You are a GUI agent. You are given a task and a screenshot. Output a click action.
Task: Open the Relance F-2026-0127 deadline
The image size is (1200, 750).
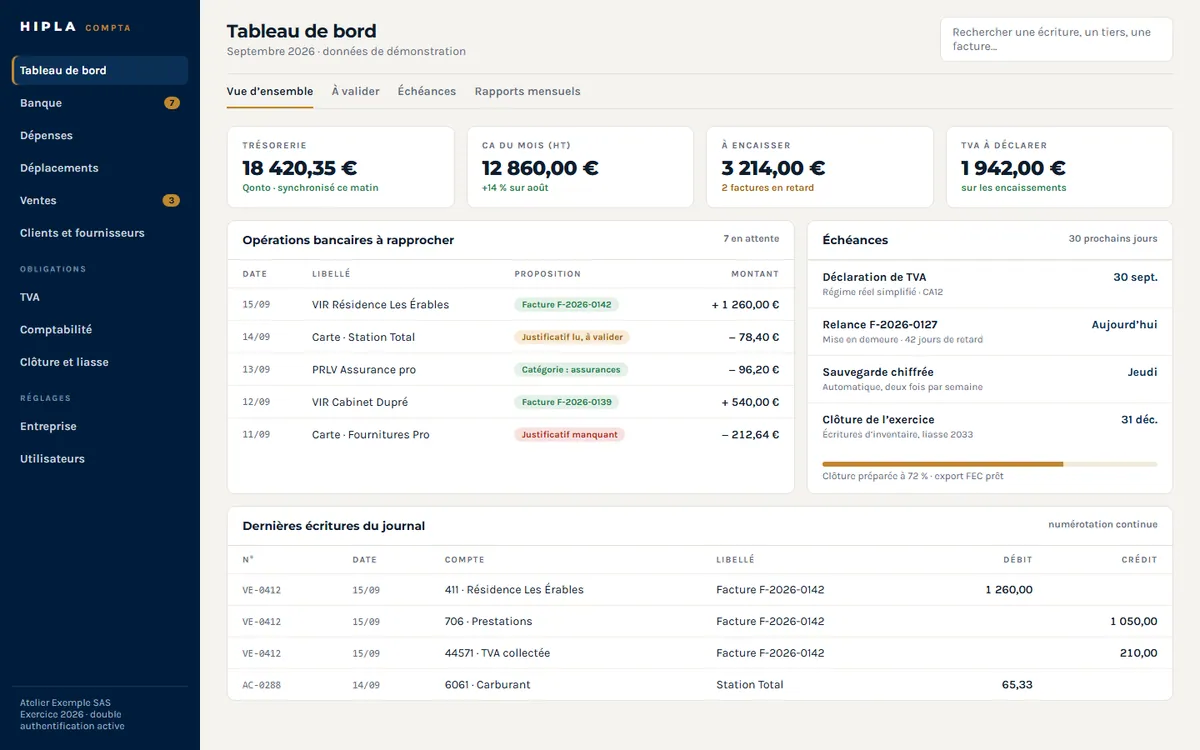(x=990, y=331)
